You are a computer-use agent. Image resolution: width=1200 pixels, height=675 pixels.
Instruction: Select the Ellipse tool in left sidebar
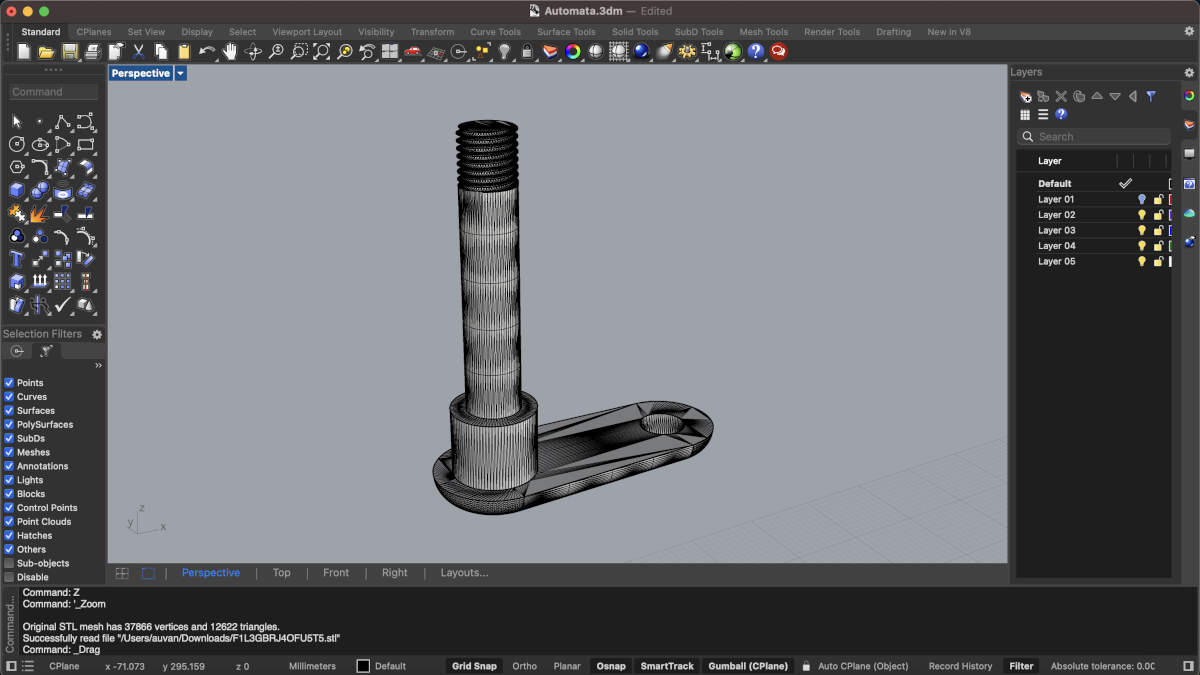click(x=40, y=144)
